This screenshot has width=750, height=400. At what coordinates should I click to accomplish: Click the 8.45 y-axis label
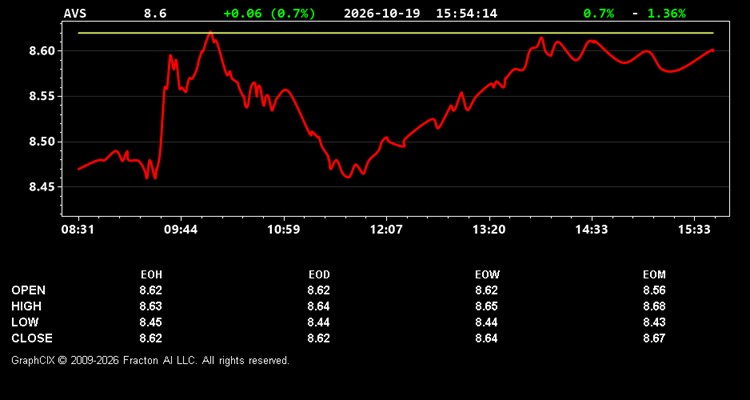(43, 187)
